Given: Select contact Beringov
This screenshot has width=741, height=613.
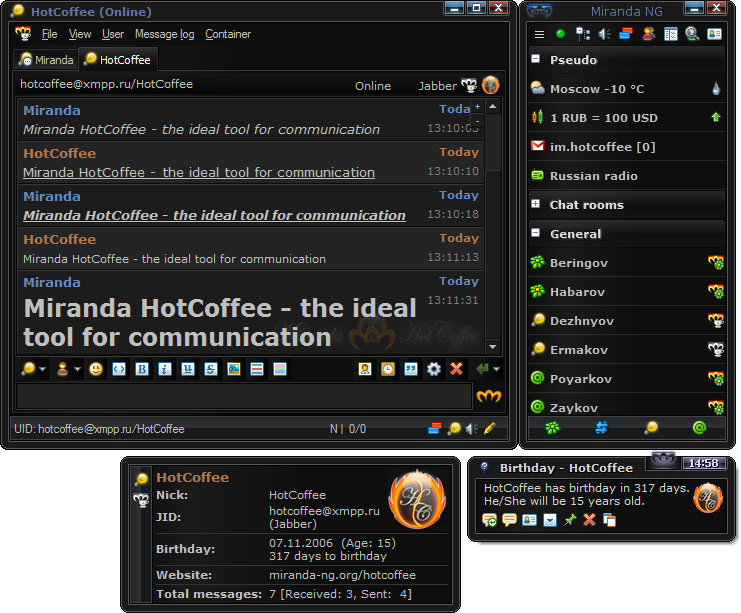Looking at the screenshot, I should 627,262.
